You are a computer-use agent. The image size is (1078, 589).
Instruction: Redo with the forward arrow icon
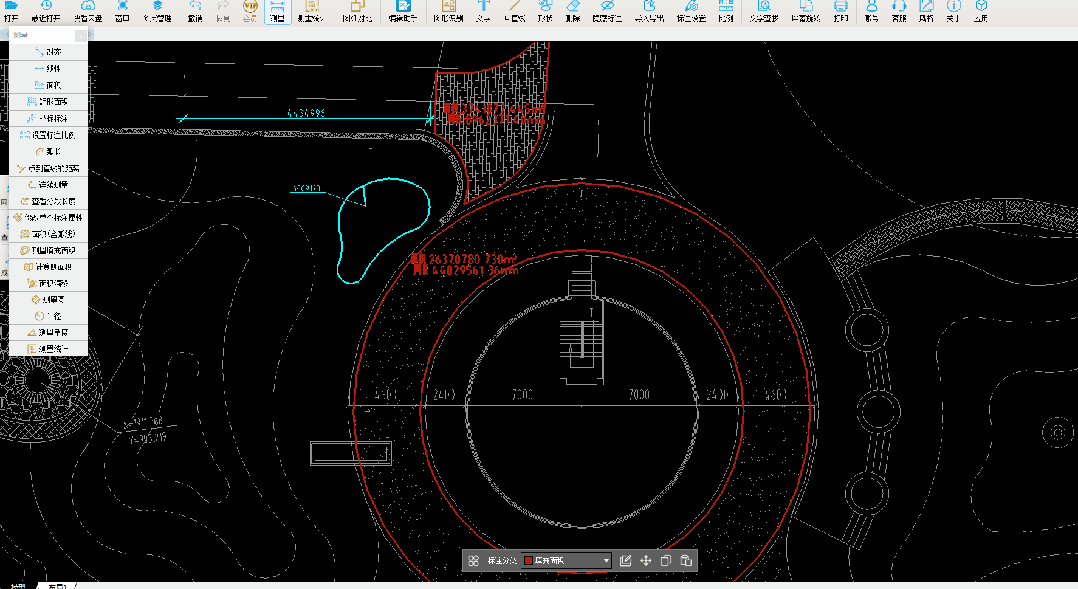223,11
